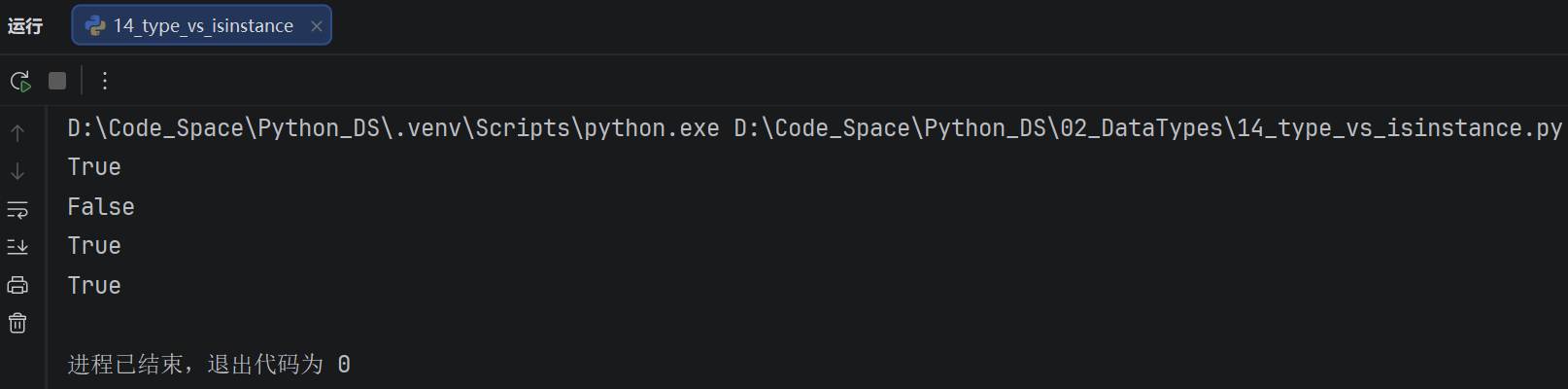Click the 进程已结束 exit code message
This screenshot has width=1568, height=389.
(209, 365)
